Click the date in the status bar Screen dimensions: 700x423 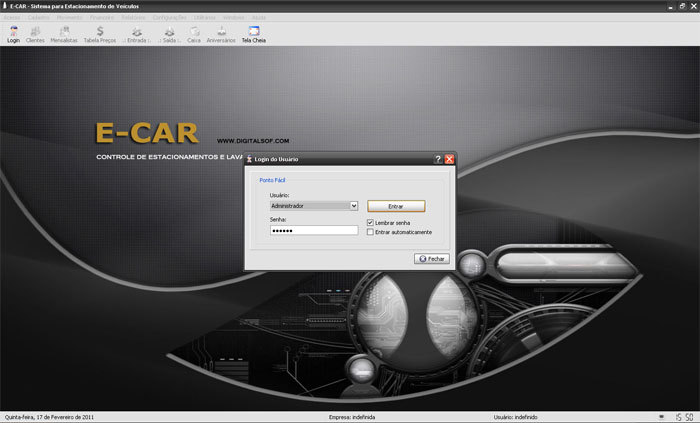coord(49,417)
